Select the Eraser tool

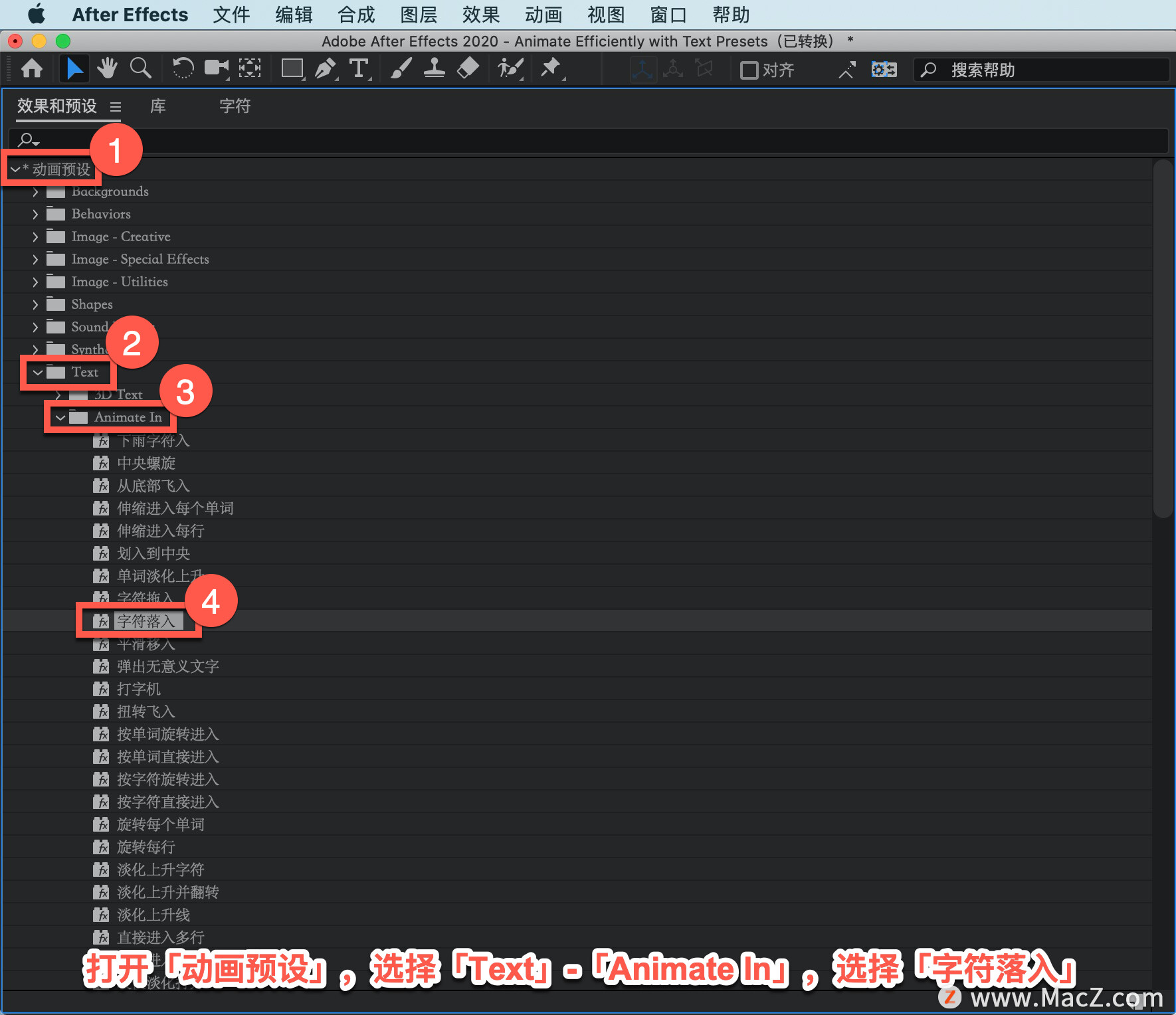click(468, 68)
